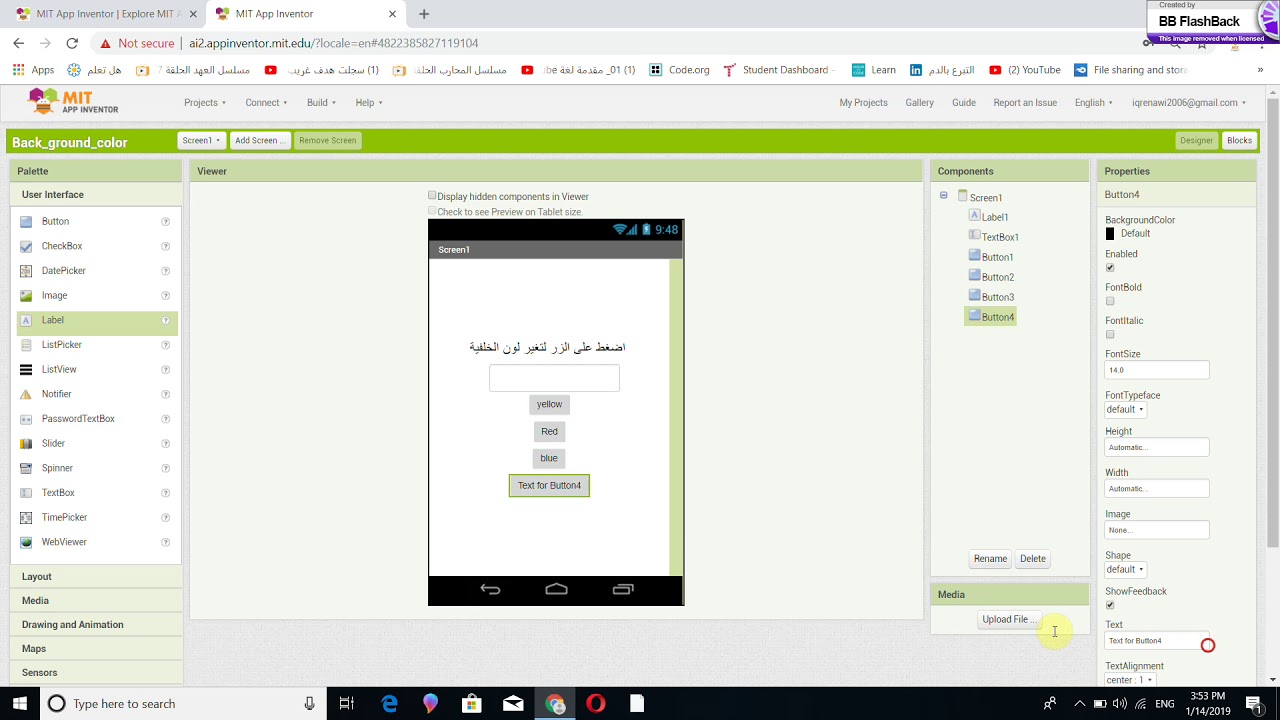1280x720 pixels.
Task: Open the Help menu
Action: pos(368,102)
